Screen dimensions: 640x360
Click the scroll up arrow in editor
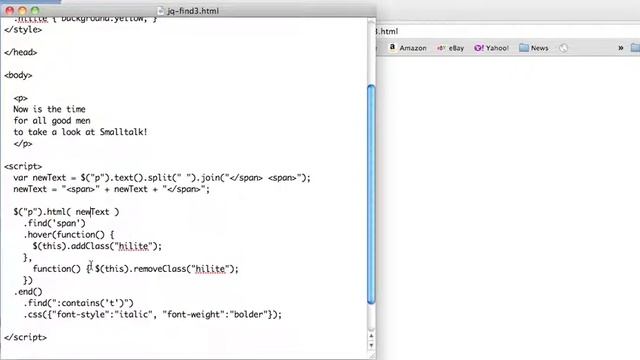pyautogui.click(x=371, y=336)
